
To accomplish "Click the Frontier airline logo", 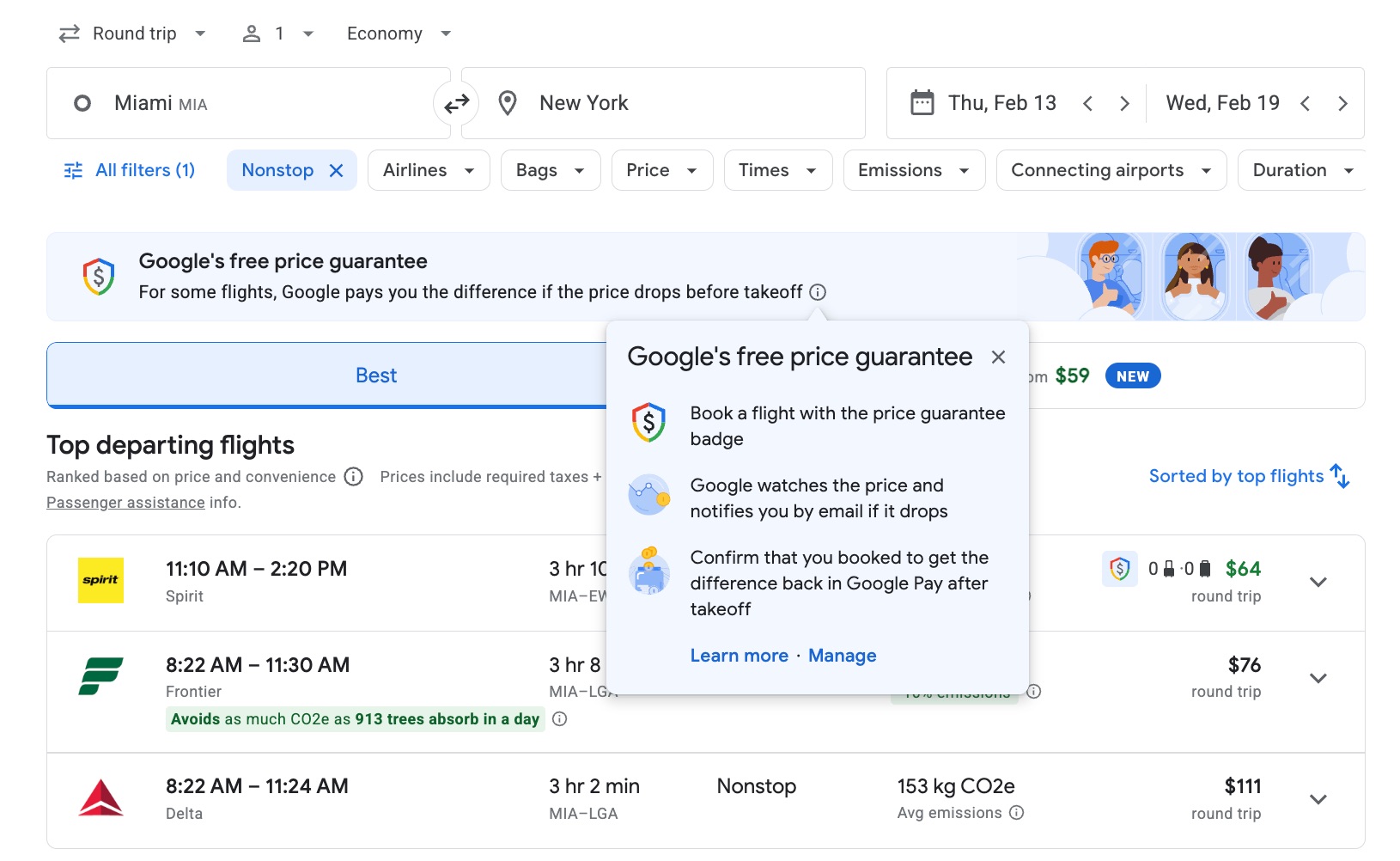I will pyautogui.click(x=100, y=677).
